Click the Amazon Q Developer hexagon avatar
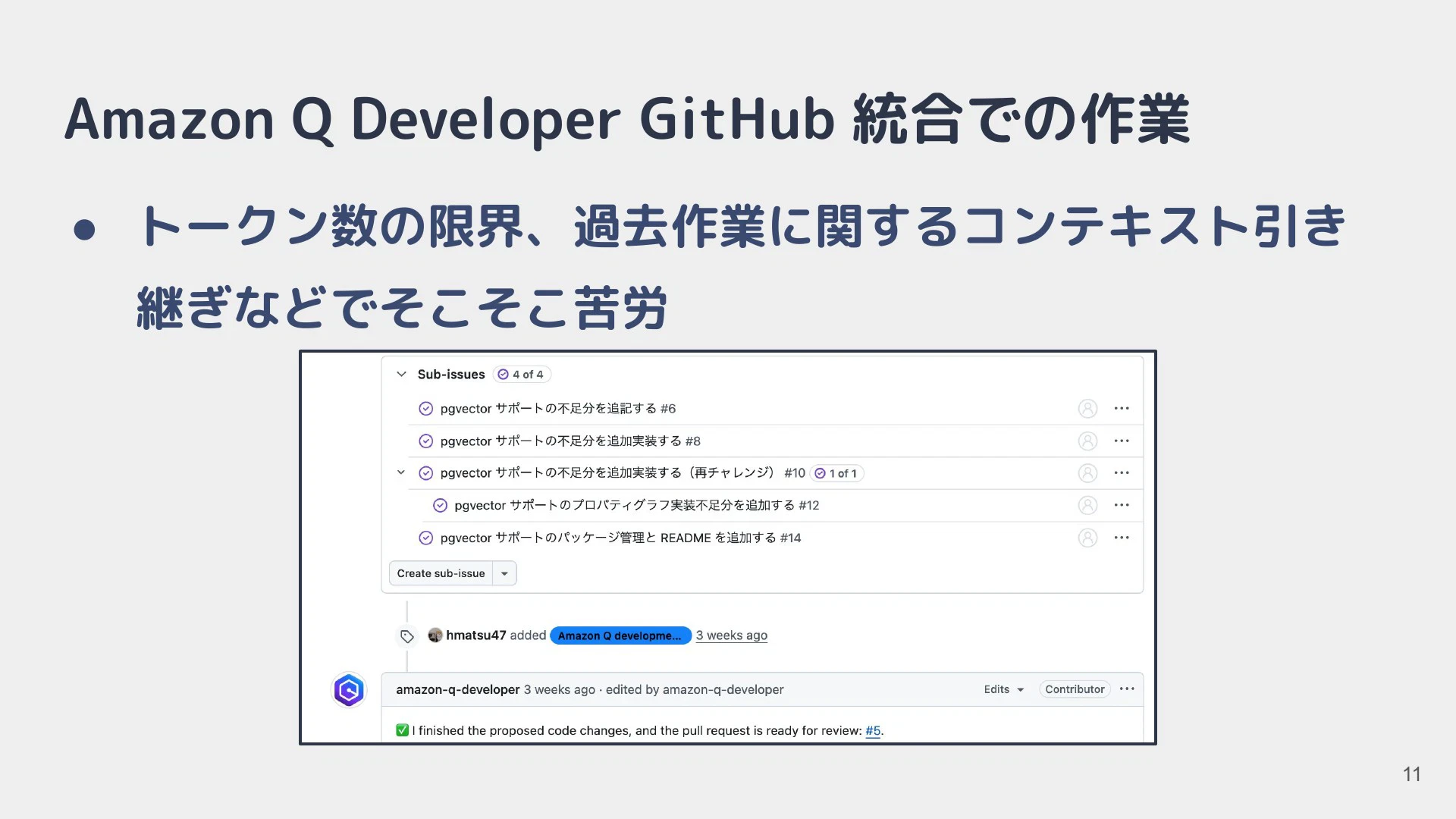Screen dimensions: 1456x819 click(x=349, y=690)
